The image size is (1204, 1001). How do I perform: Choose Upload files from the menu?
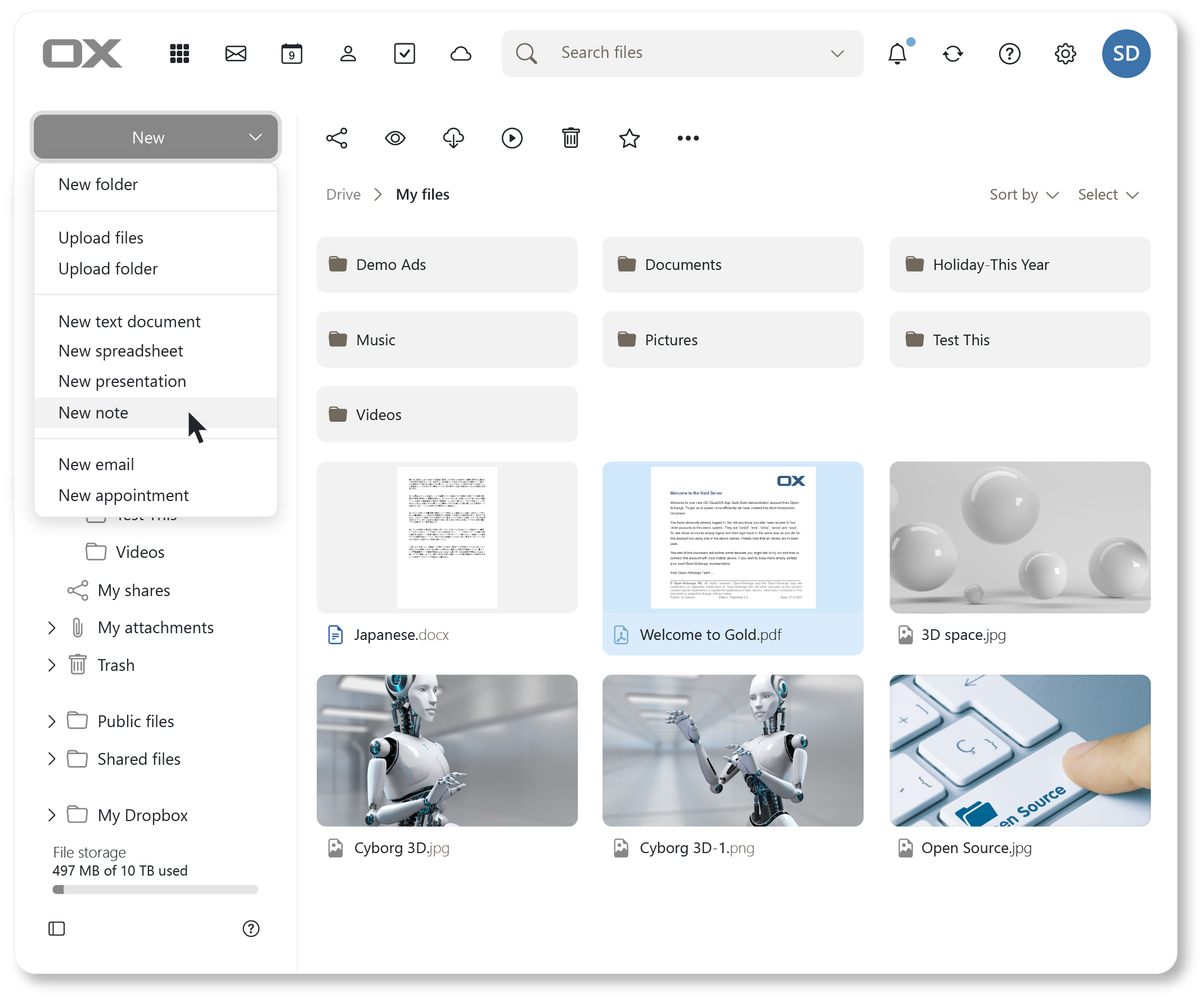(155, 238)
